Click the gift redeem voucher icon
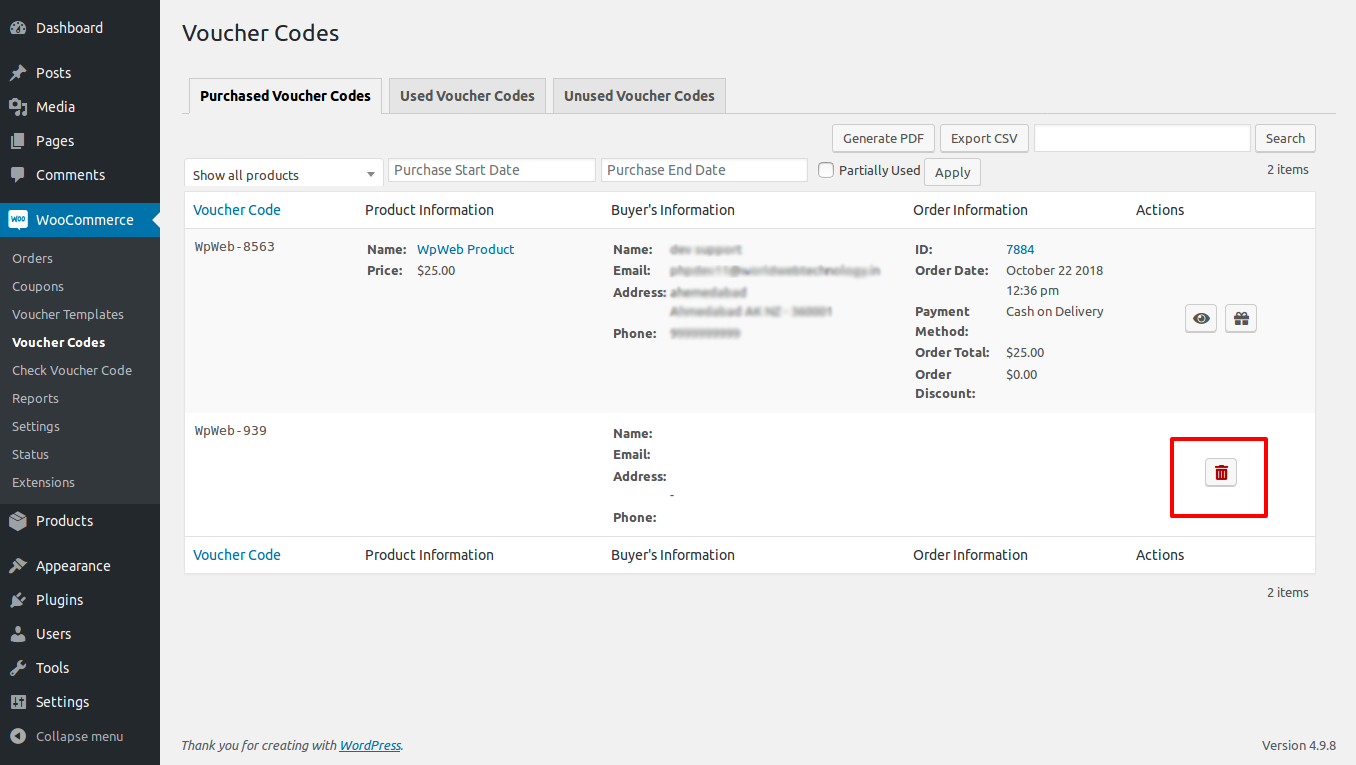 [1241, 319]
